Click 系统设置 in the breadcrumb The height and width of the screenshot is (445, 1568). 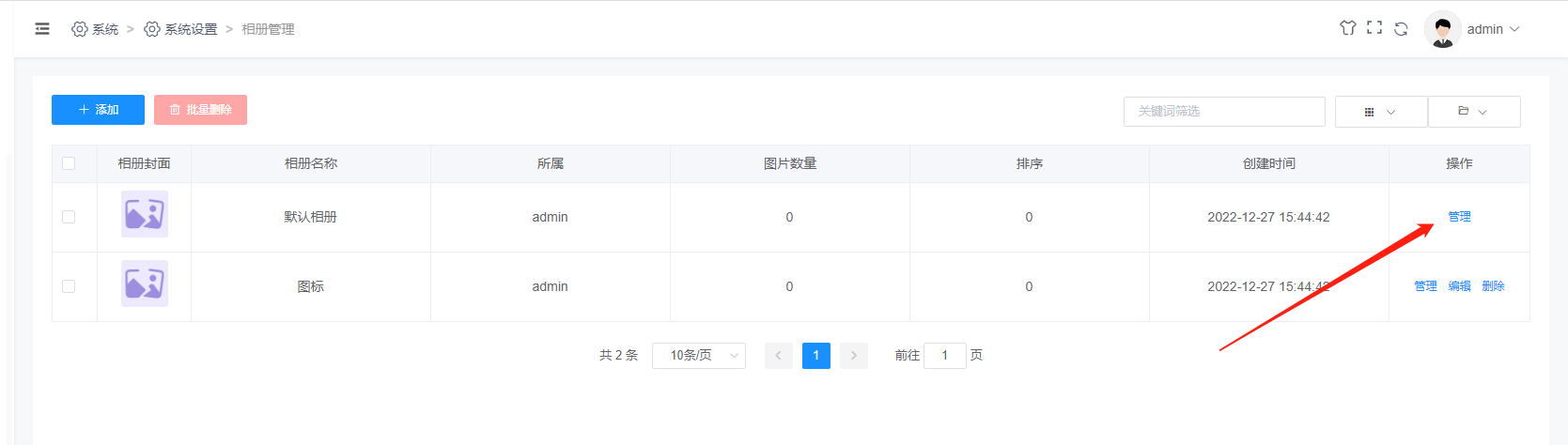pyautogui.click(x=191, y=29)
